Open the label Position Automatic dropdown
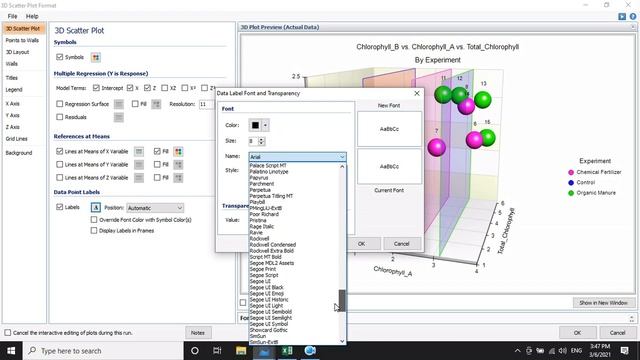 tap(155, 208)
